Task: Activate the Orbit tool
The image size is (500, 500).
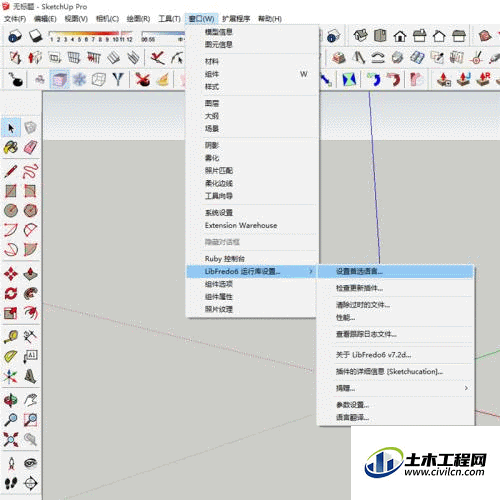Action: (x=11, y=400)
